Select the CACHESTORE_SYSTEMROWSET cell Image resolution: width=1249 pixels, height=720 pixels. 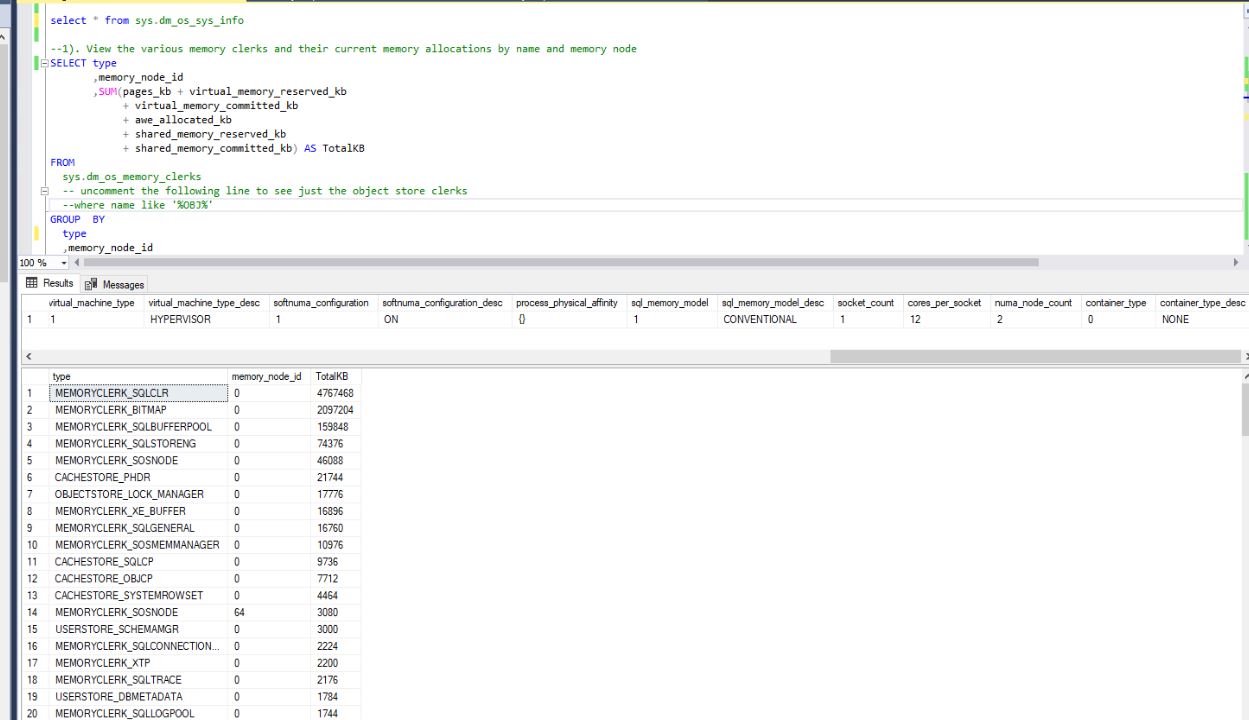coord(137,595)
